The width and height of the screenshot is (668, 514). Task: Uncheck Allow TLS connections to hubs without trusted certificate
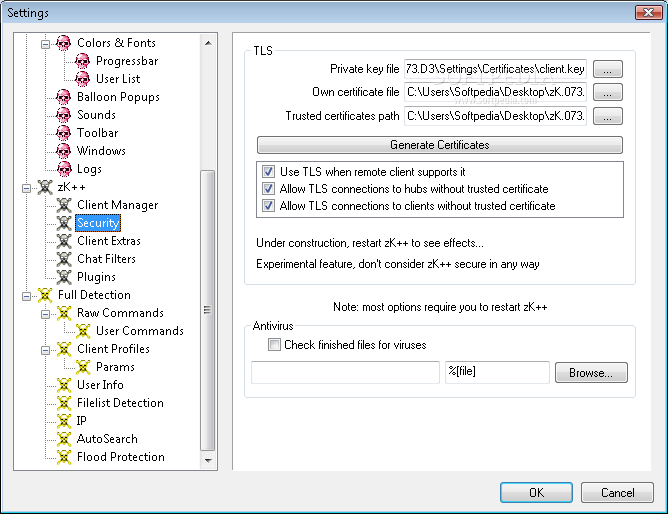pos(268,189)
